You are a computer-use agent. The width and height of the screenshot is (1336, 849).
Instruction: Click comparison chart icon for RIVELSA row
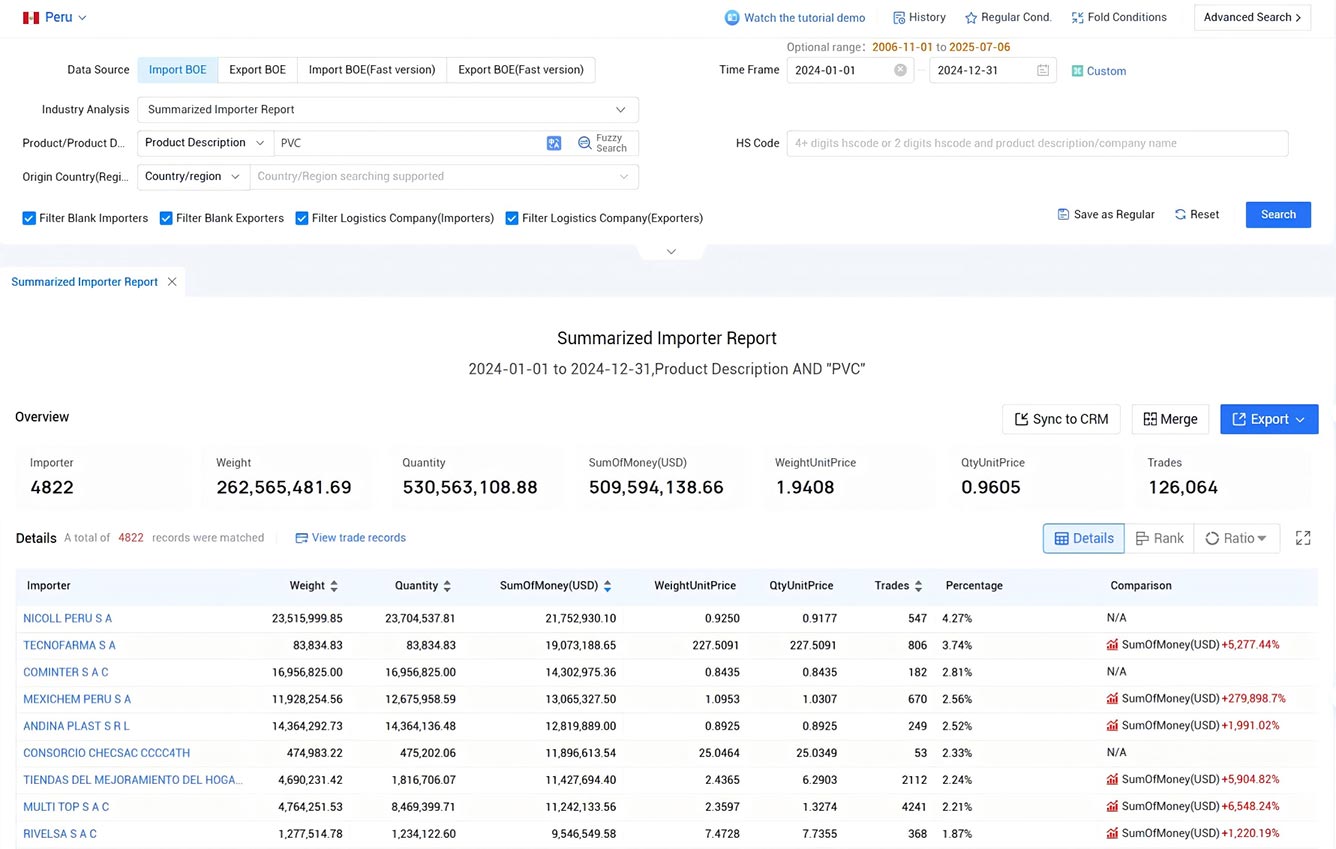(1112, 833)
